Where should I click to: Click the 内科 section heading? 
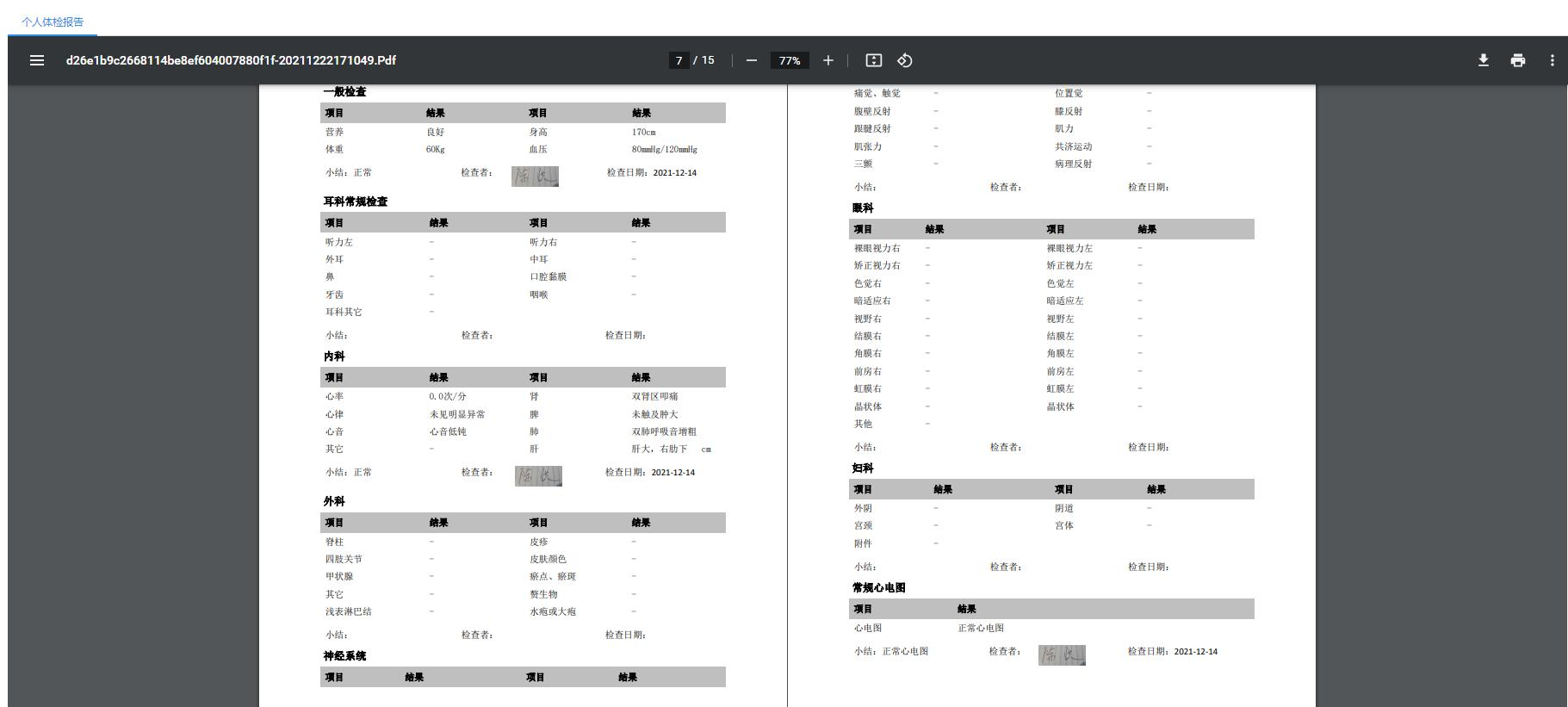point(334,356)
